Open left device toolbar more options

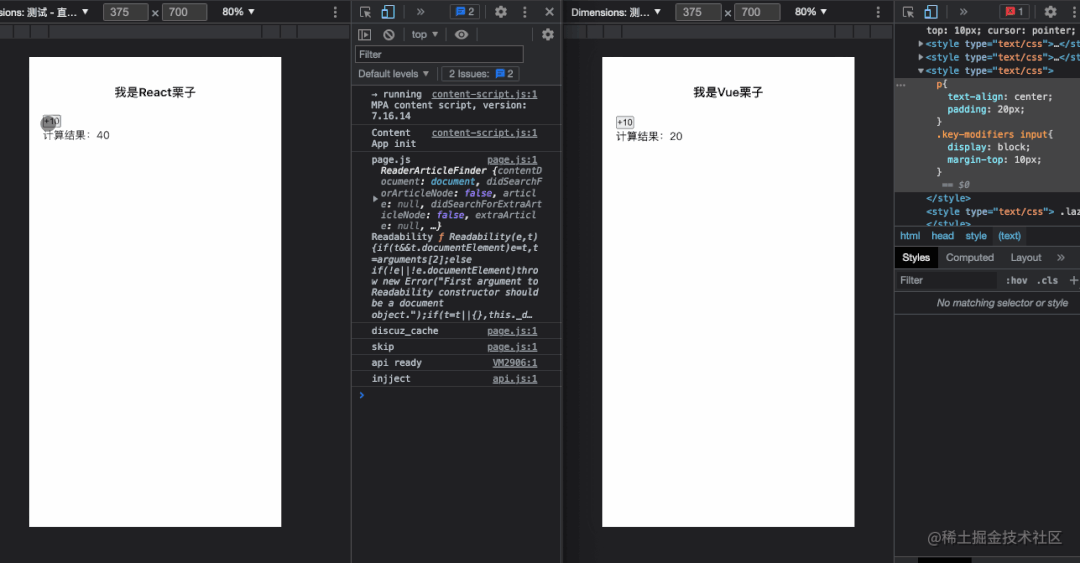335,12
